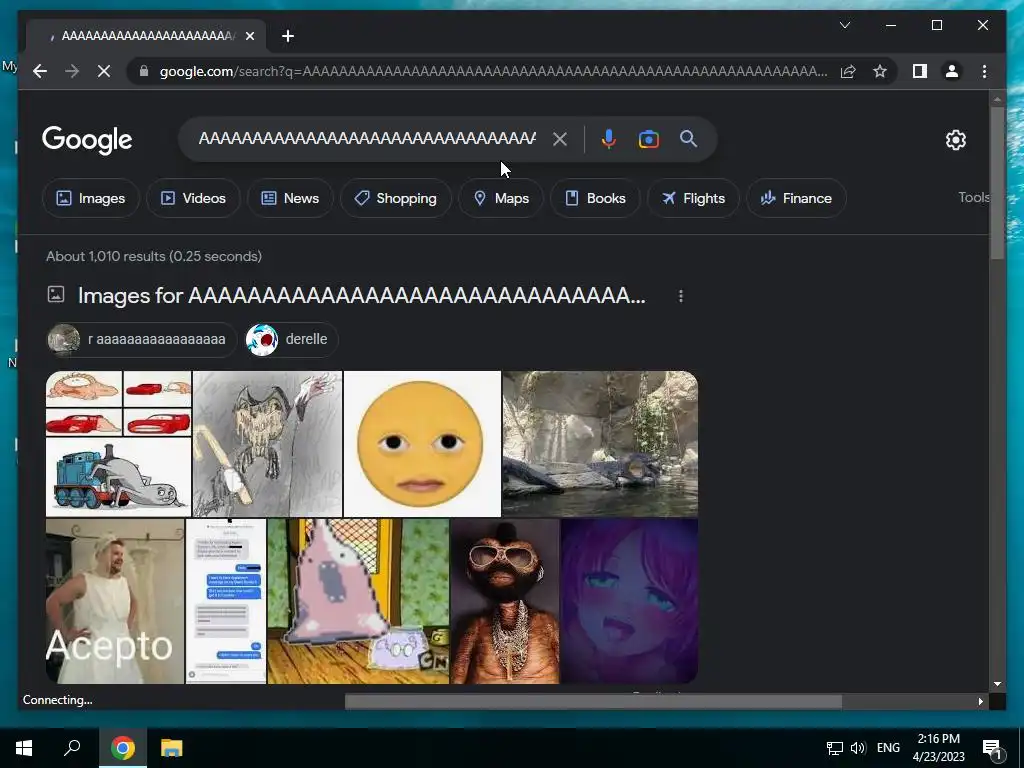This screenshot has height=768, width=1024.
Task: Clear the Google search box
Action: point(560,139)
